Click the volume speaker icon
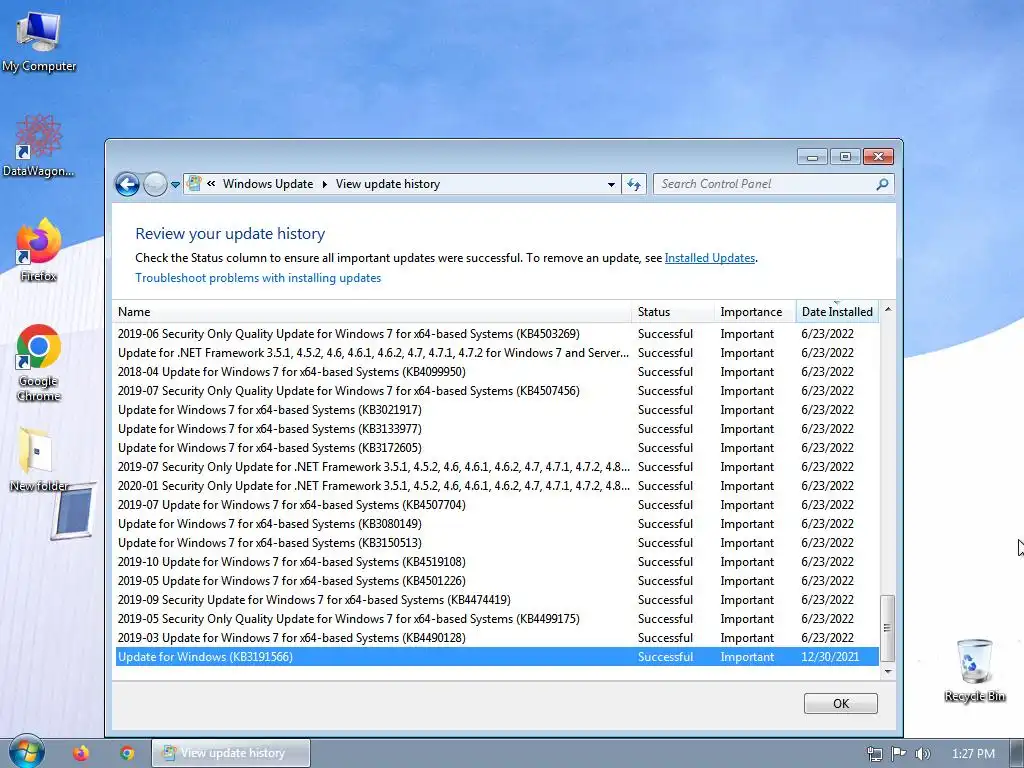The image size is (1024, 768). (922, 754)
